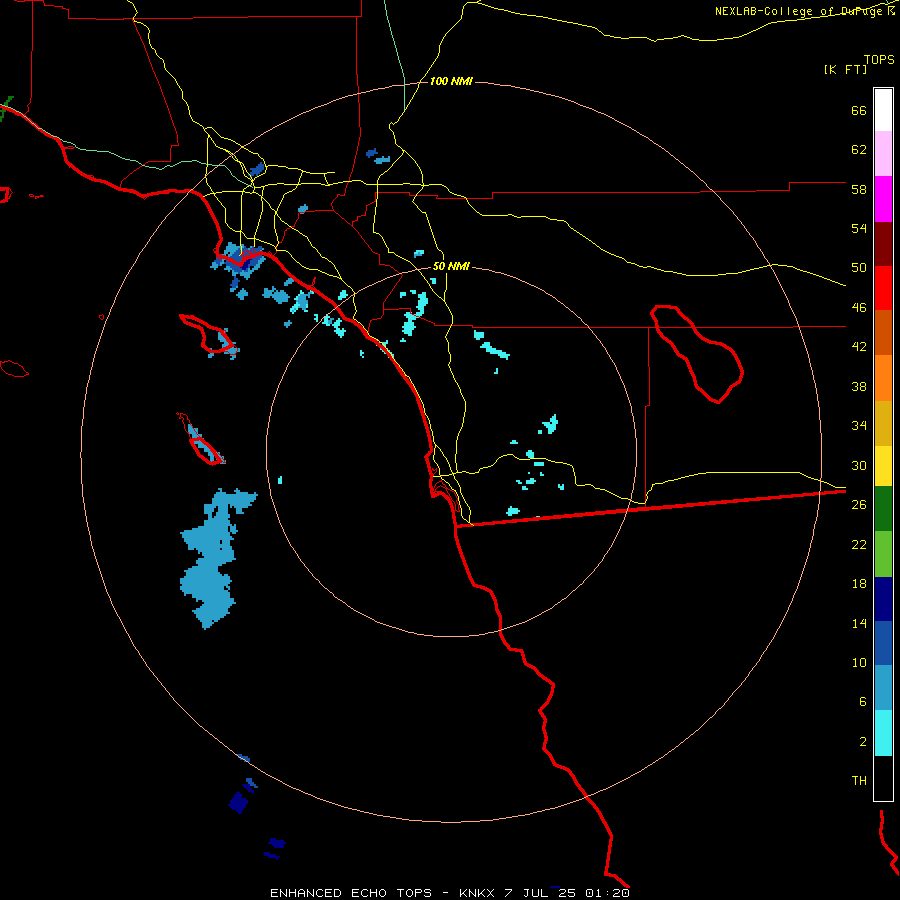Click the black threshold swatch beside TH
Viewport: 900px width, 900px height.
[883, 778]
